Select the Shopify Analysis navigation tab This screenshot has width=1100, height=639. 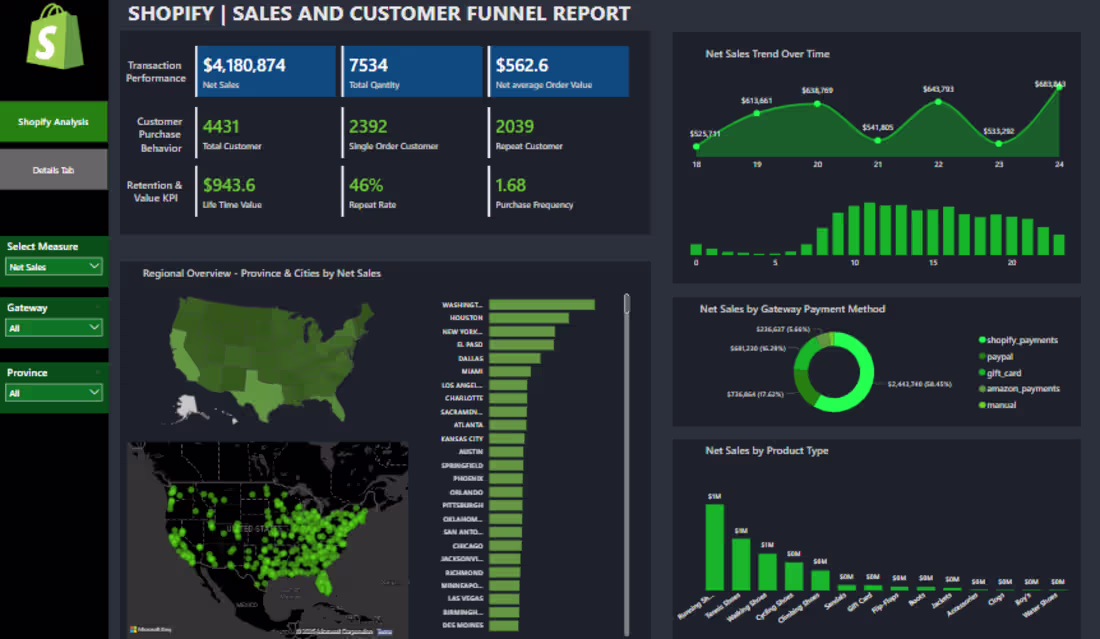[x=54, y=121]
